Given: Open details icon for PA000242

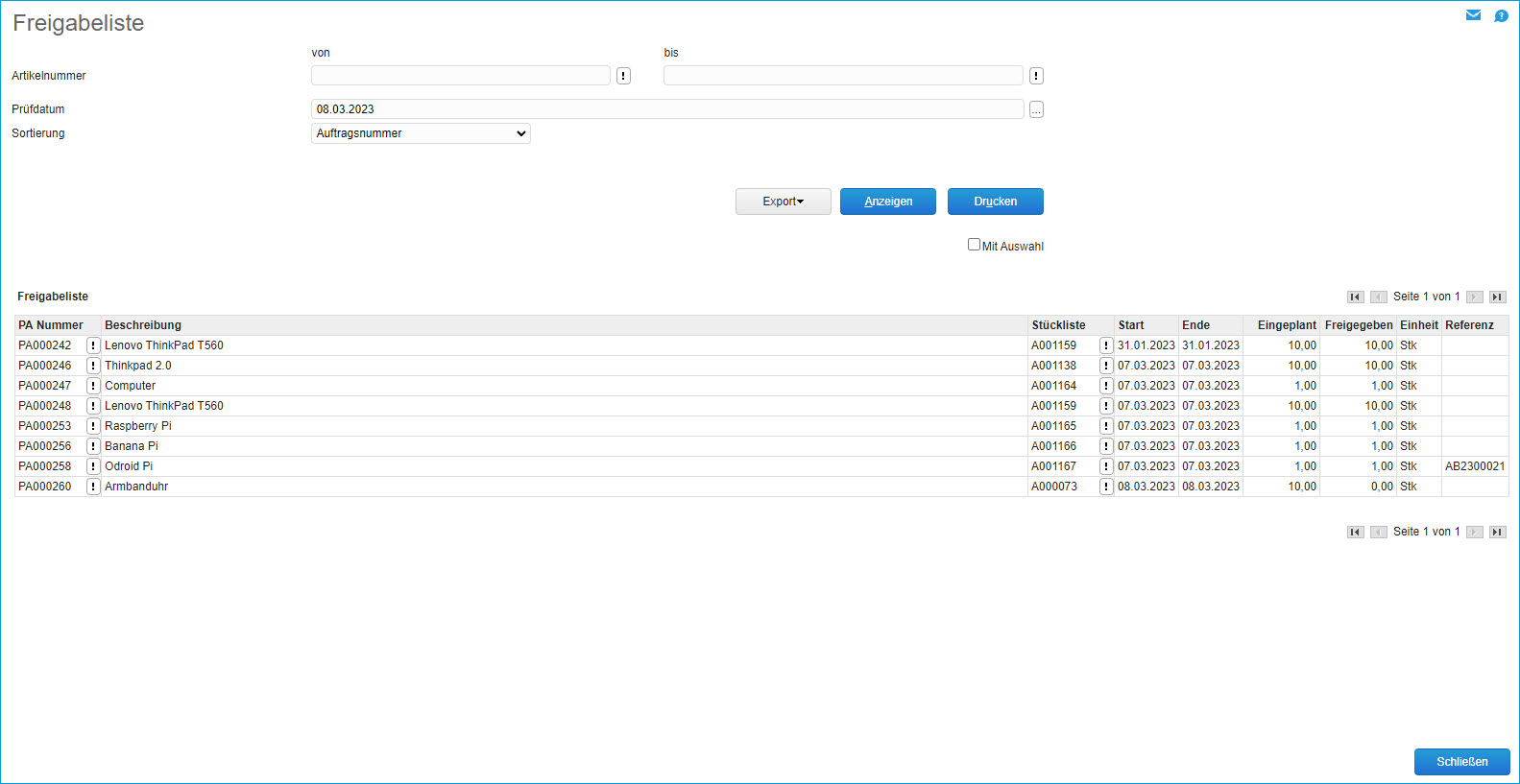Looking at the screenshot, I should pyautogui.click(x=93, y=345).
